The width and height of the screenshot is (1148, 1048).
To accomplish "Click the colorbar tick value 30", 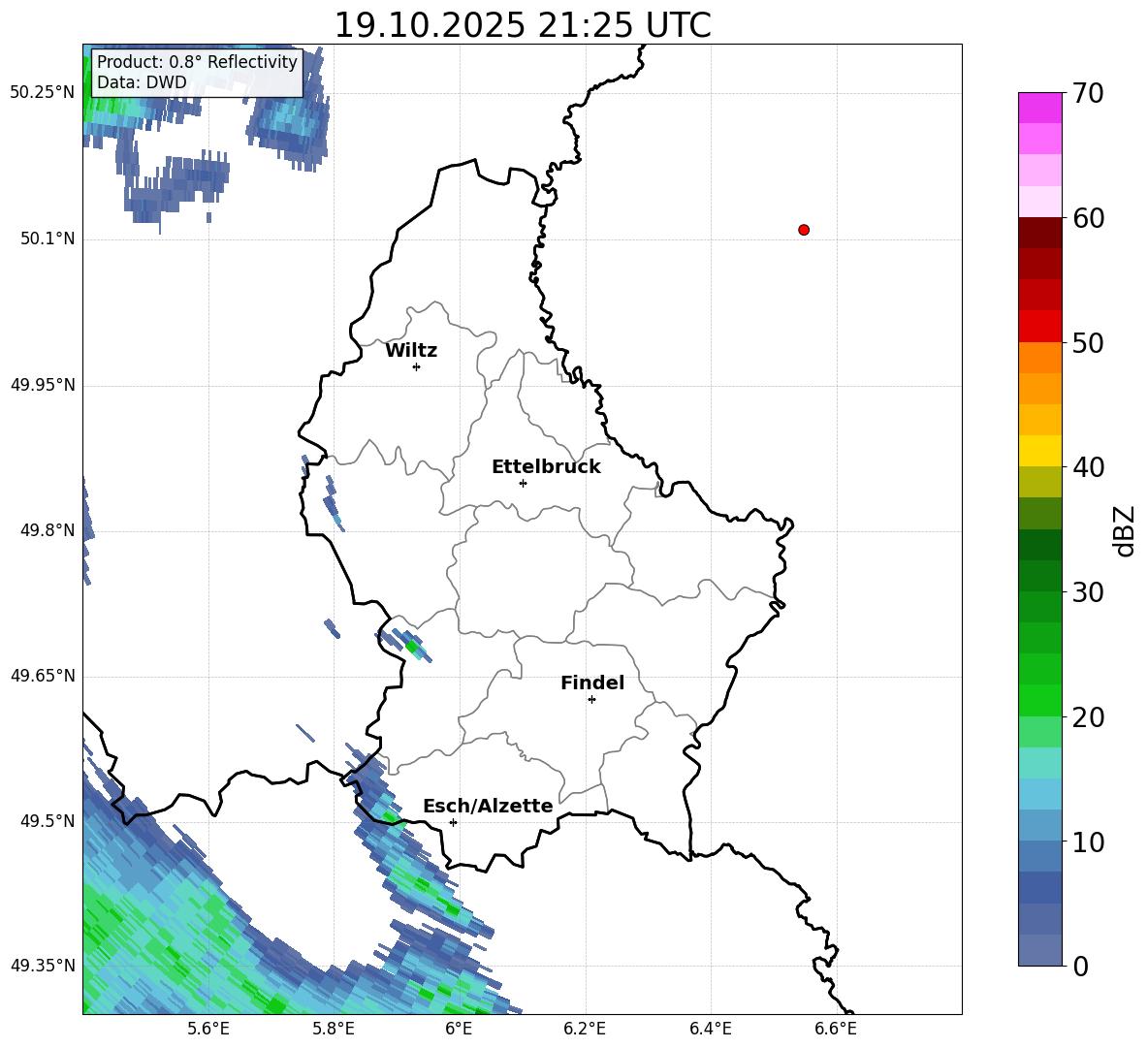I will point(1088,592).
